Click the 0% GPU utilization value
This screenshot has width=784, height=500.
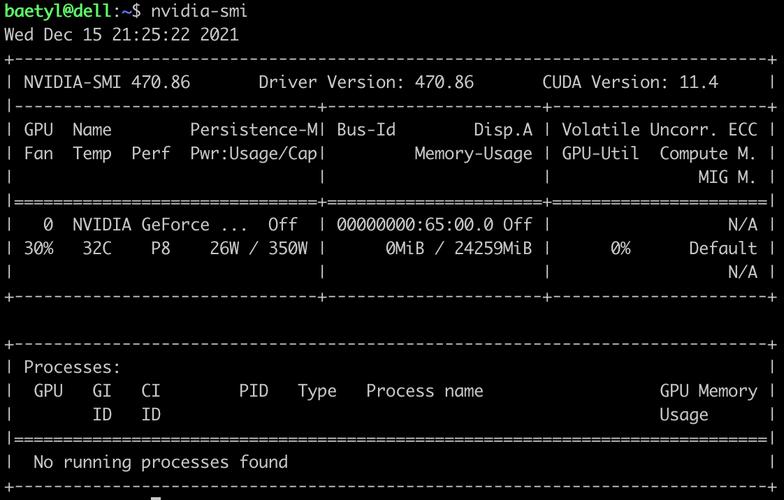coord(620,248)
